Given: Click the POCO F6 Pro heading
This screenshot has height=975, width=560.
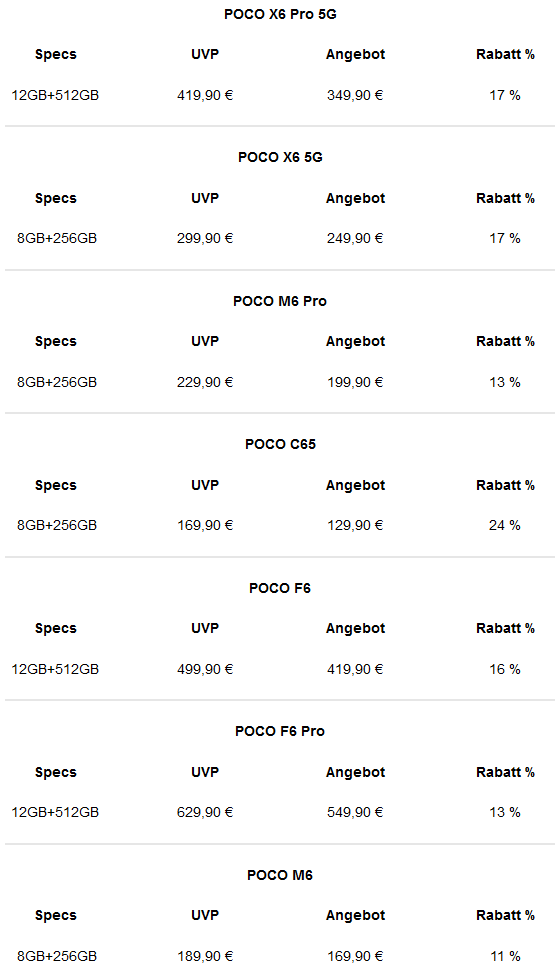Looking at the screenshot, I should 280,731.
